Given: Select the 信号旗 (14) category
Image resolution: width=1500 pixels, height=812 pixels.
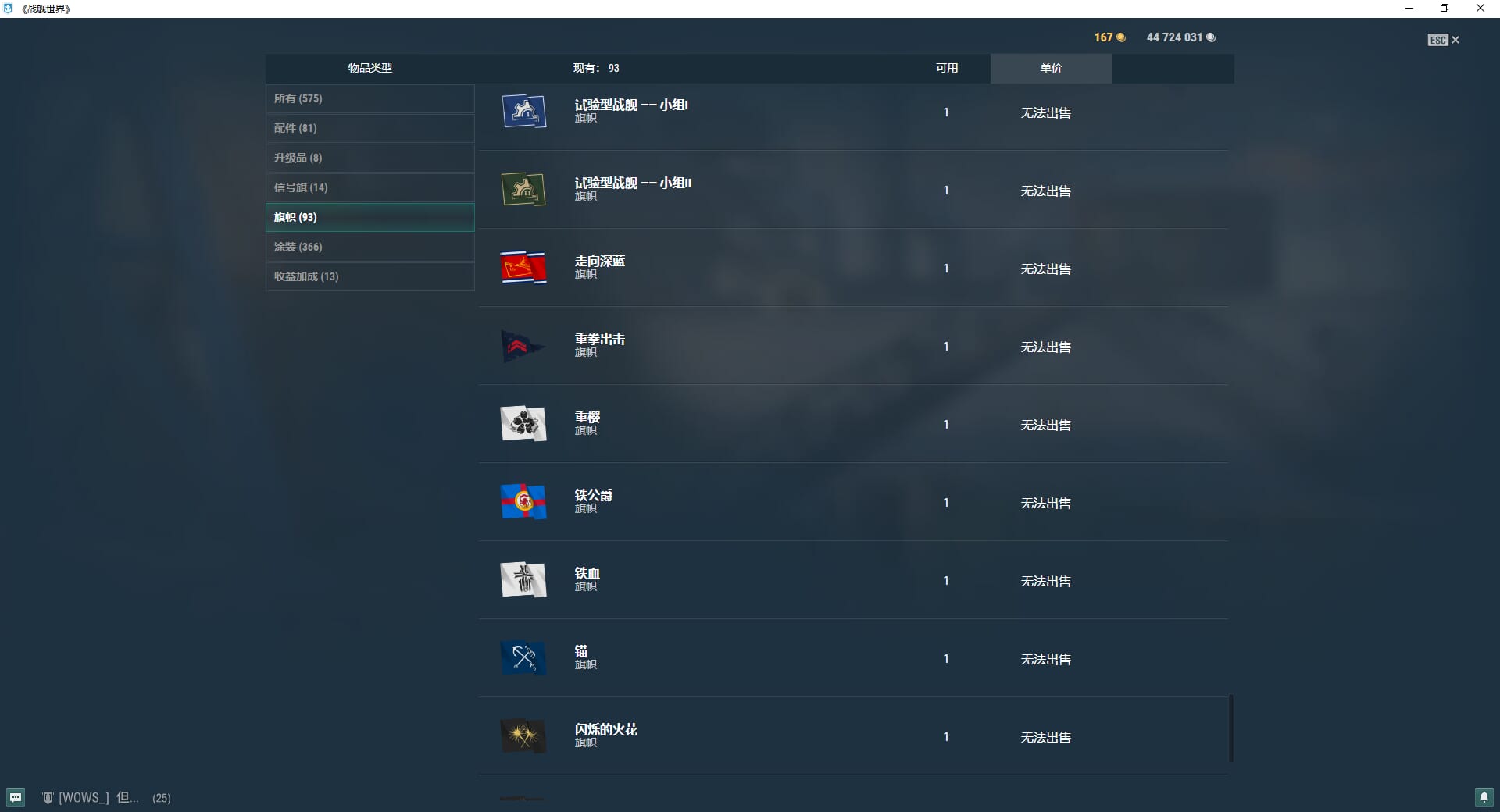Looking at the screenshot, I should pyautogui.click(x=370, y=187).
